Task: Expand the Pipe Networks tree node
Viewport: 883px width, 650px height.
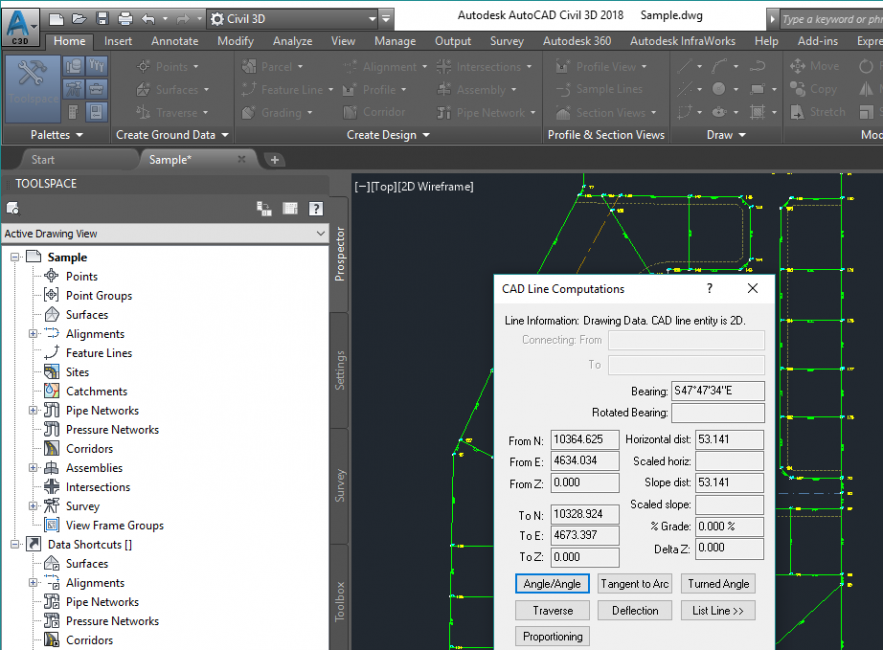Action: [x=33, y=410]
